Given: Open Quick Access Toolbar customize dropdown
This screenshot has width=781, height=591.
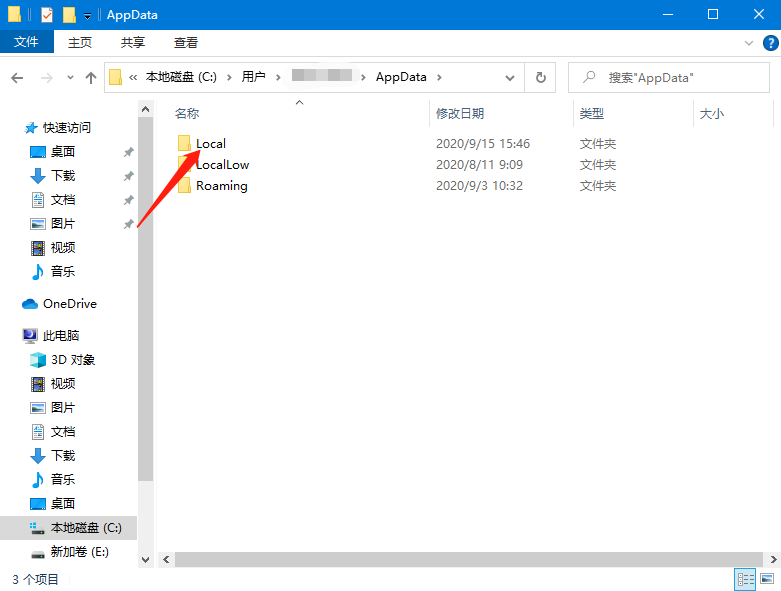Looking at the screenshot, I should point(87,16).
